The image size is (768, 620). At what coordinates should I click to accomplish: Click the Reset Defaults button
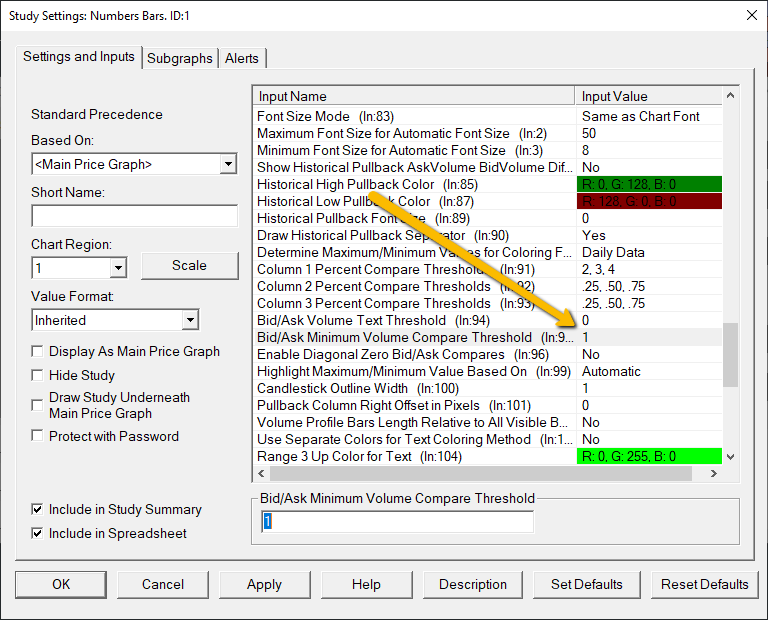705,584
